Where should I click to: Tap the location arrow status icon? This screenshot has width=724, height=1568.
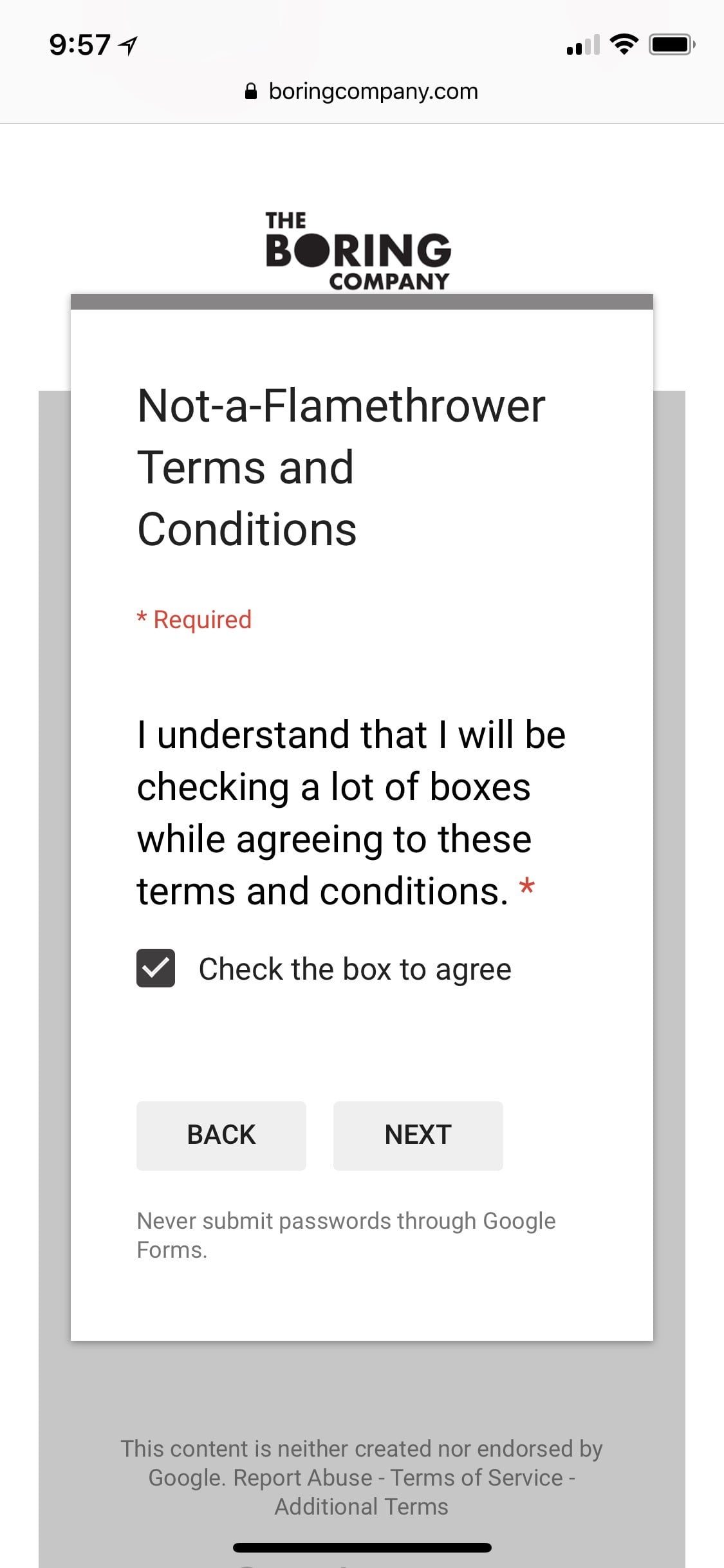pos(129,46)
